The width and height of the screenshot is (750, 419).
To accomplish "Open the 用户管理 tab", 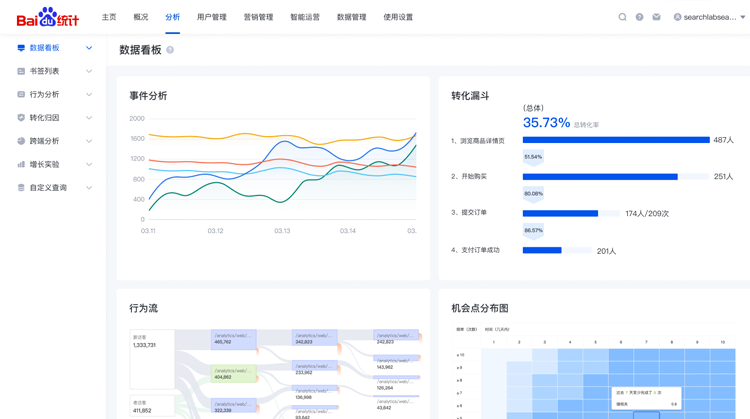I will coord(212,17).
